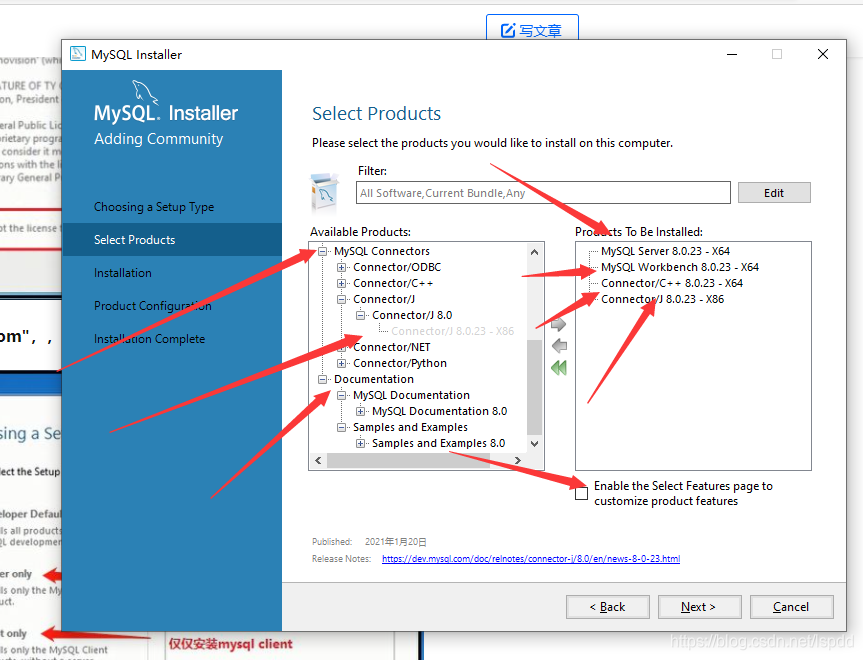Click the Filter text field
The image size is (863, 660).
point(543,193)
